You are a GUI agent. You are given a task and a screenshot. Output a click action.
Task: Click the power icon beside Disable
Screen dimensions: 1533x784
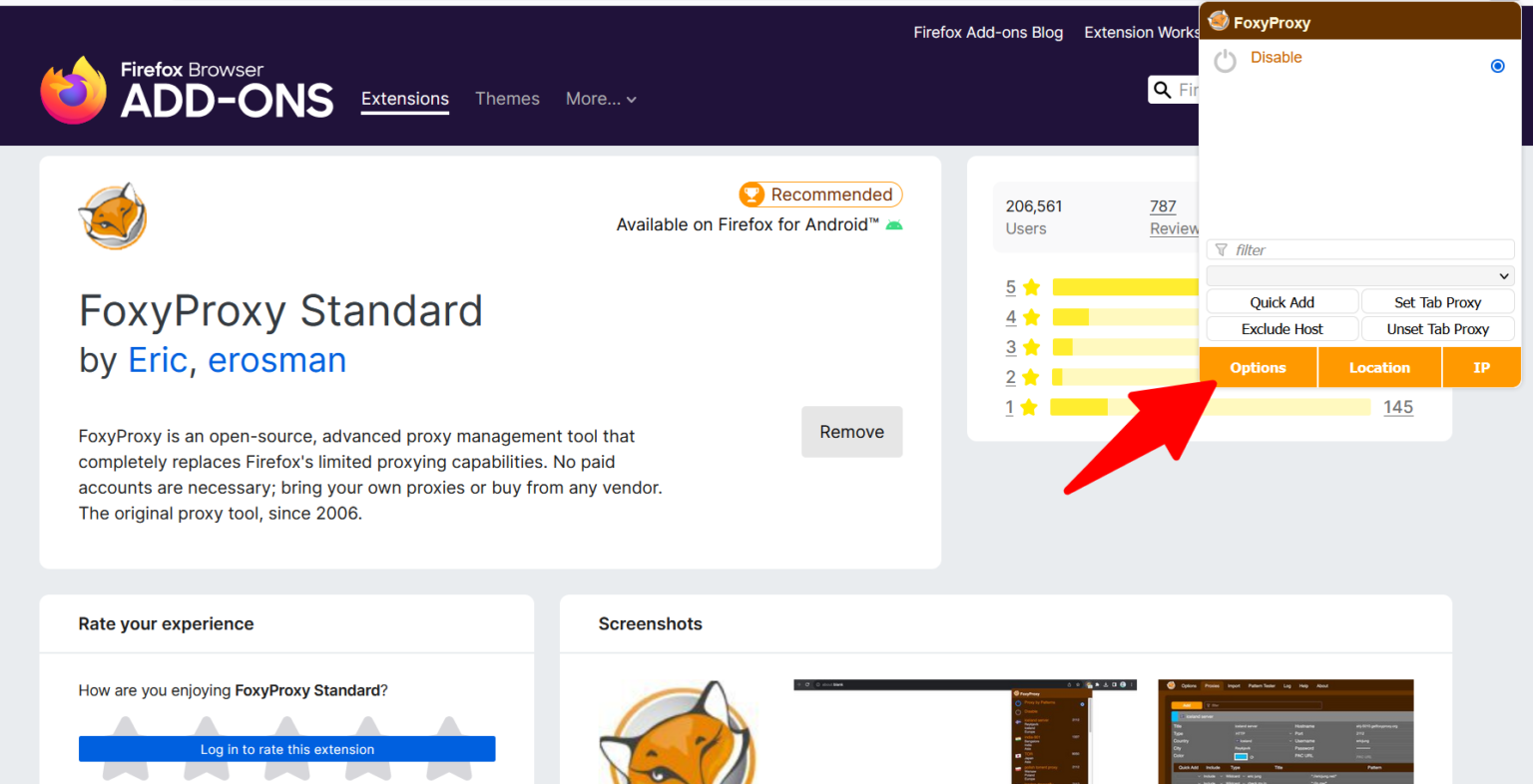1225,62
